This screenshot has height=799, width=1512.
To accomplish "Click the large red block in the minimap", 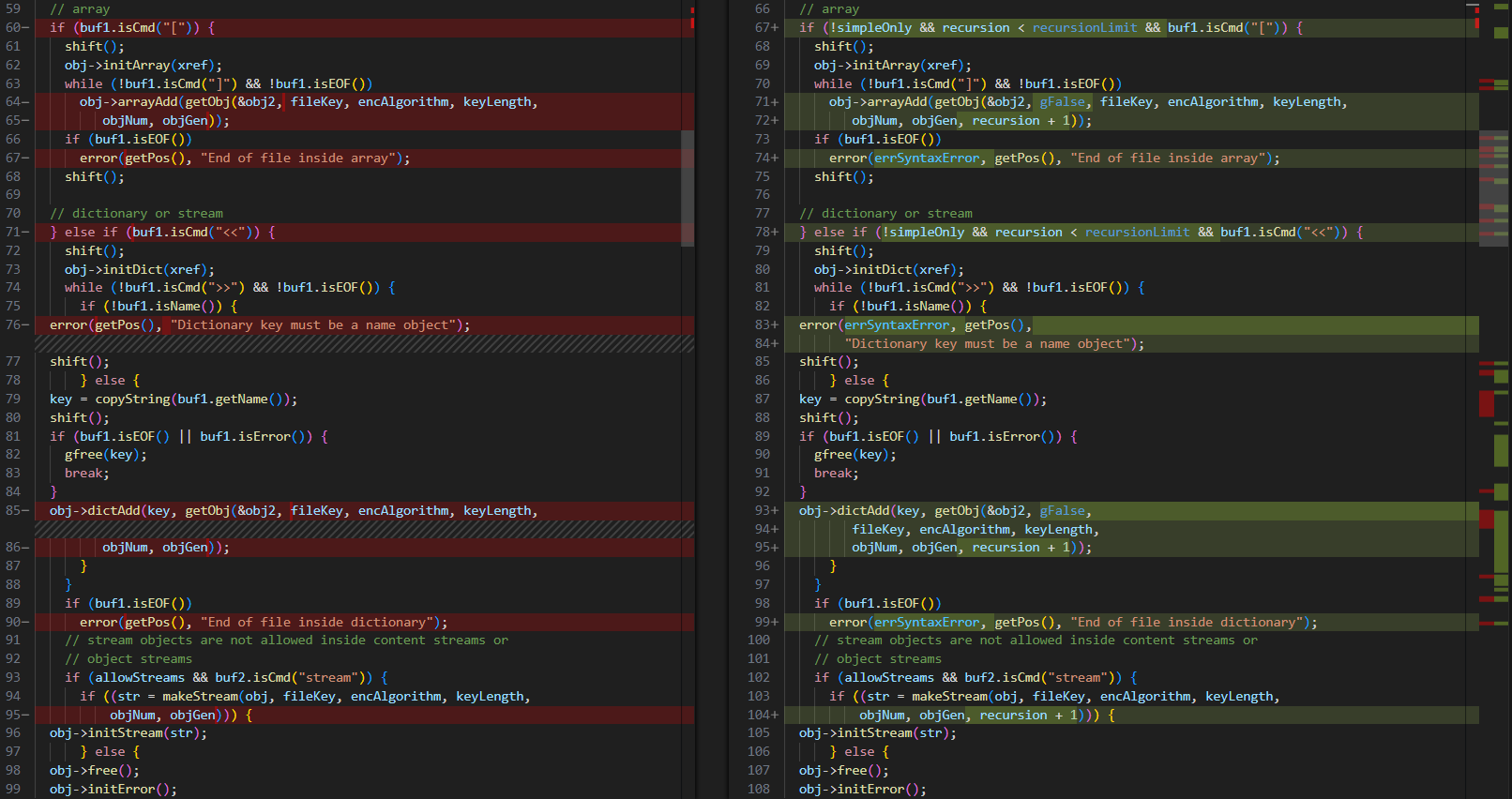I will [x=1487, y=403].
